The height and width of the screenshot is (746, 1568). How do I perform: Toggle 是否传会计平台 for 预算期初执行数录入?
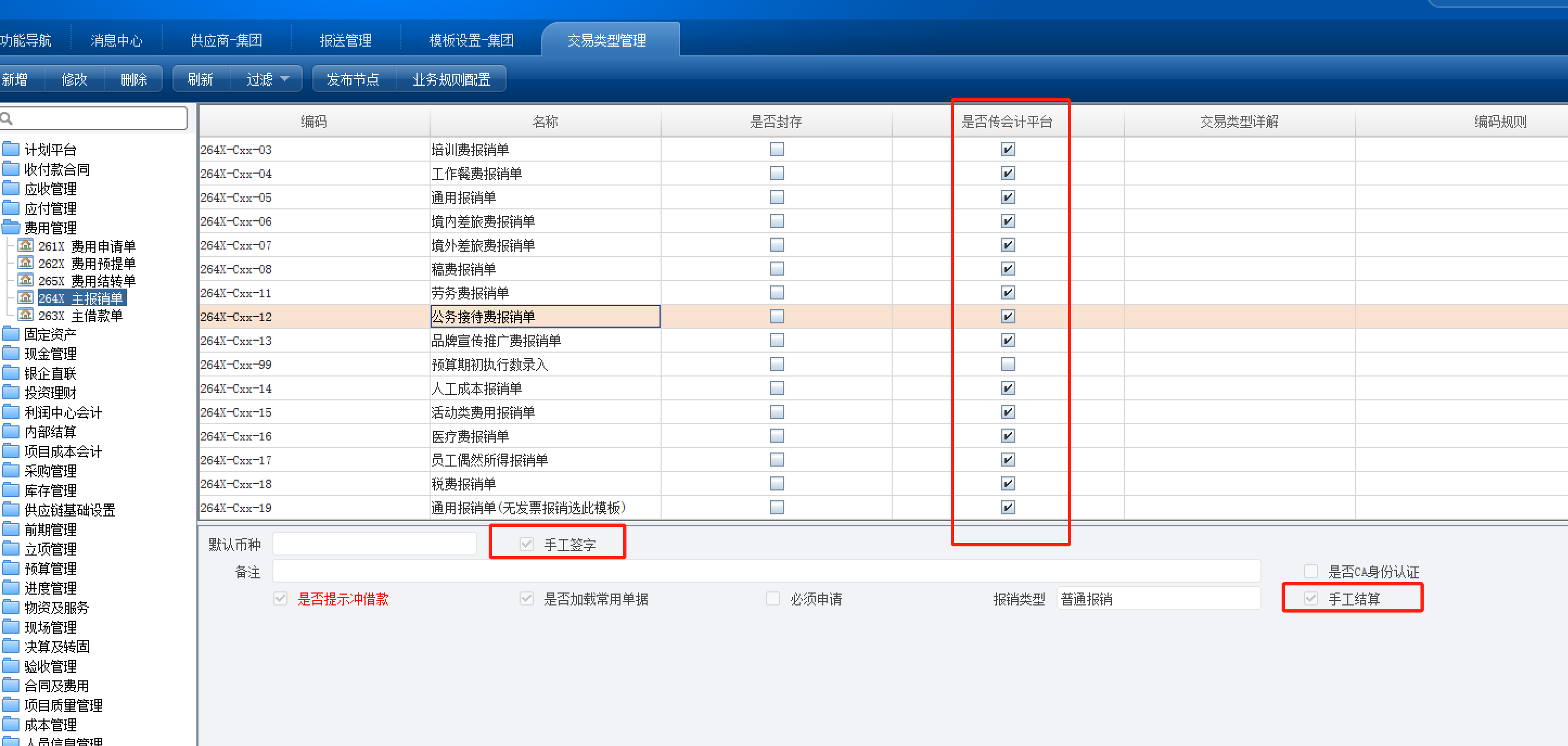point(1008,364)
